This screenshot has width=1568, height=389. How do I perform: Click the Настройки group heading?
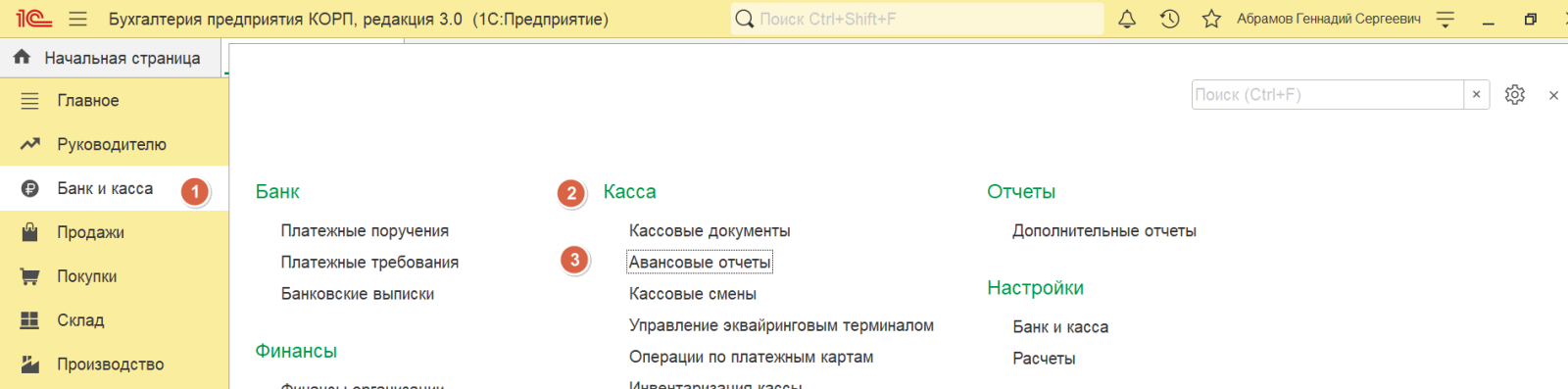1035,287
